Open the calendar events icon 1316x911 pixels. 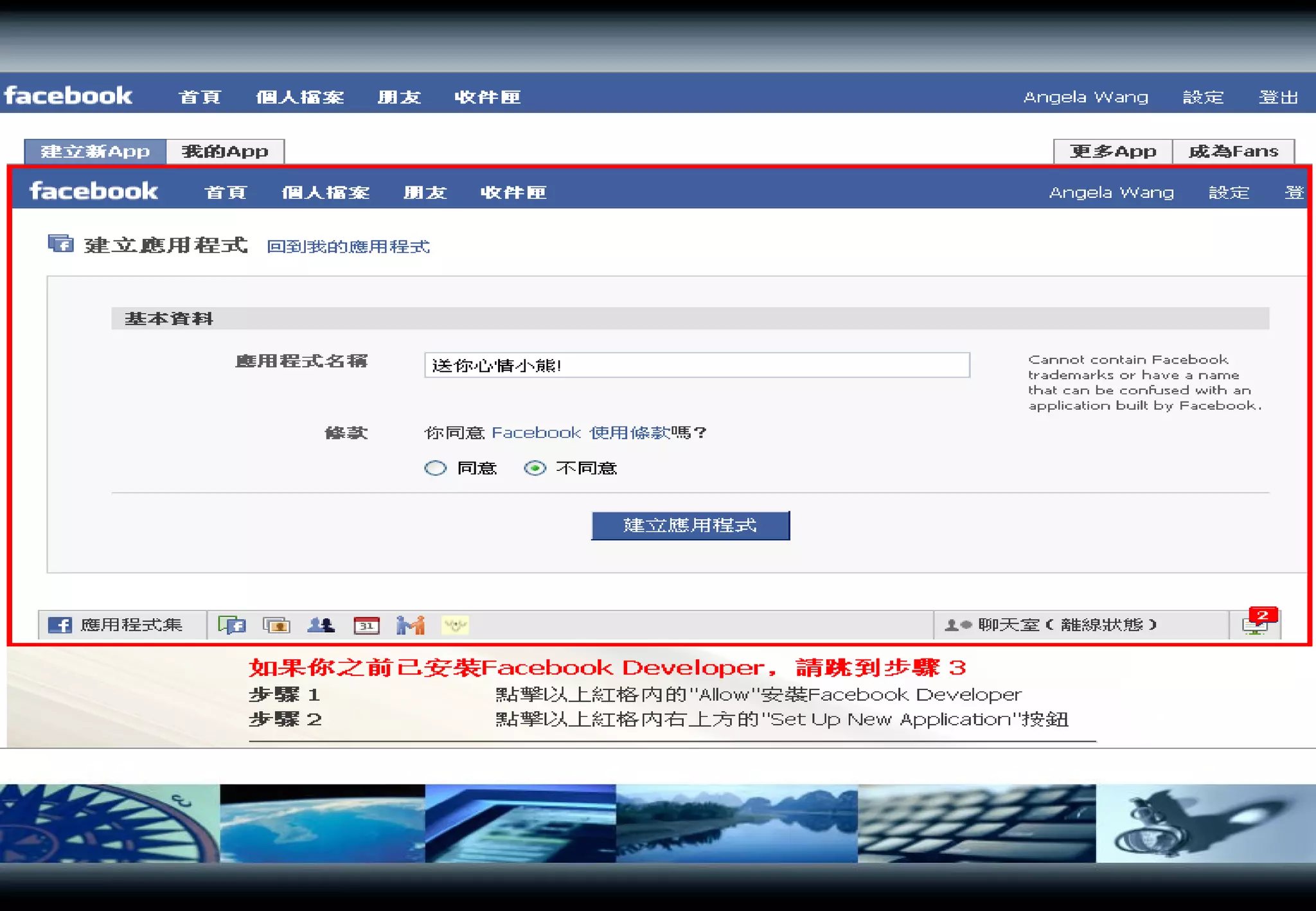(366, 625)
